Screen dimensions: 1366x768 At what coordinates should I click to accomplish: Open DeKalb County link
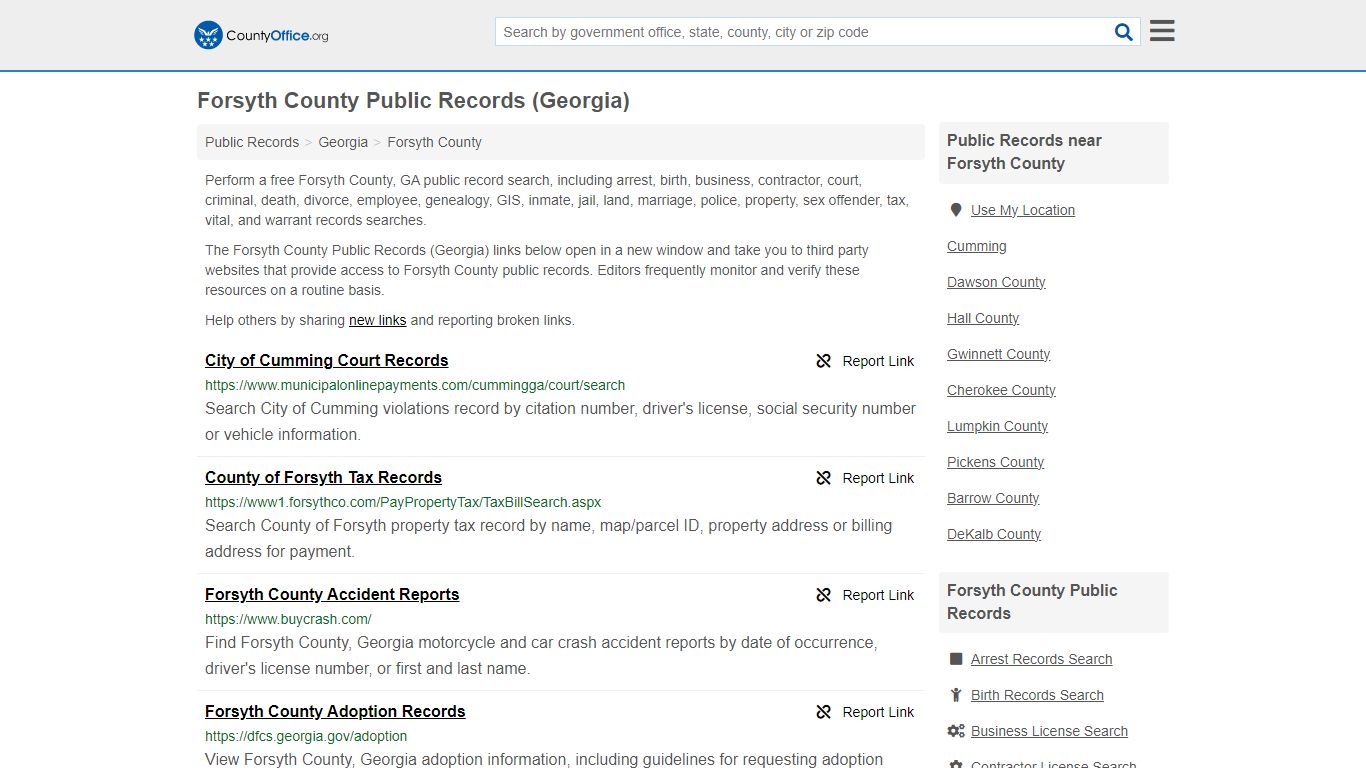pos(994,534)
